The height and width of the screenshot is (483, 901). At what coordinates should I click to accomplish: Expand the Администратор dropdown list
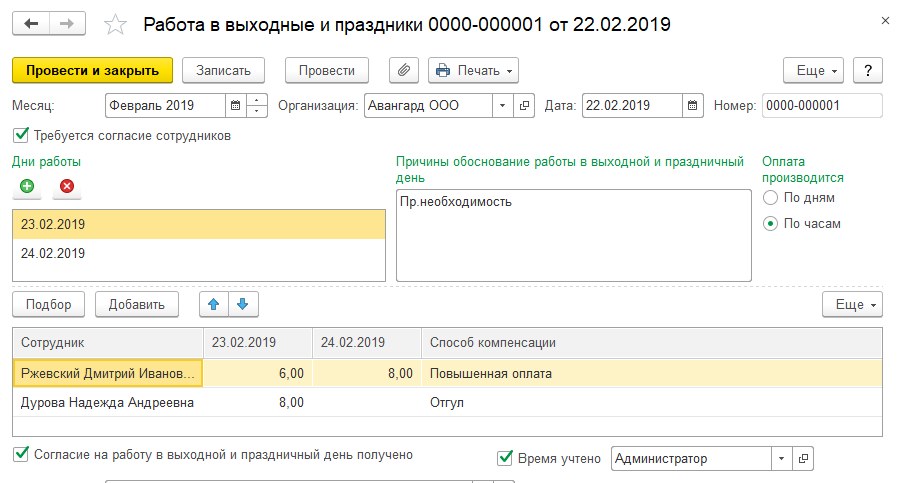pyautogui.click(x=780, y=458)
